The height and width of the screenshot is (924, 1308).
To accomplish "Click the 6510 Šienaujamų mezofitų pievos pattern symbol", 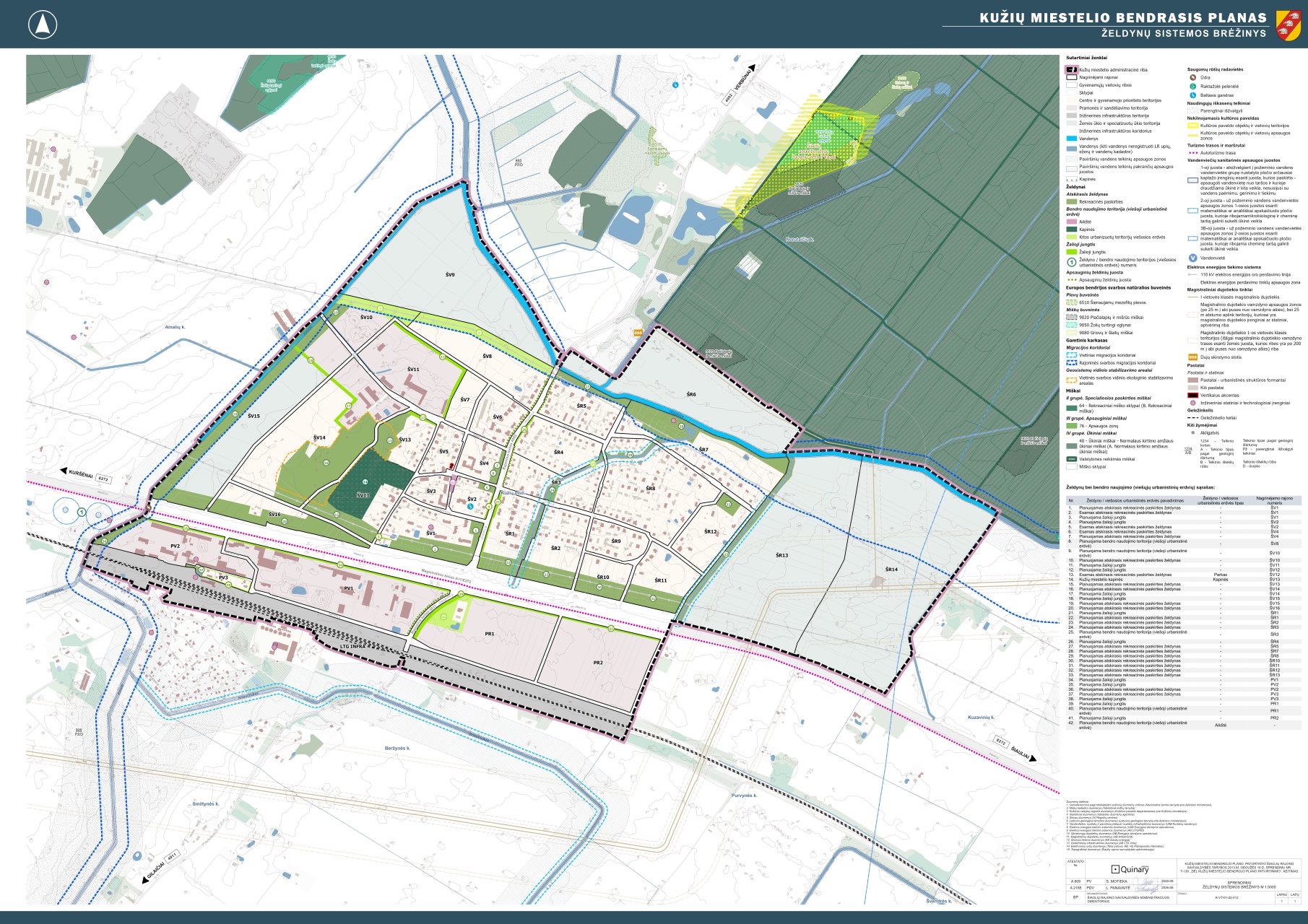I will [1072, 302].
